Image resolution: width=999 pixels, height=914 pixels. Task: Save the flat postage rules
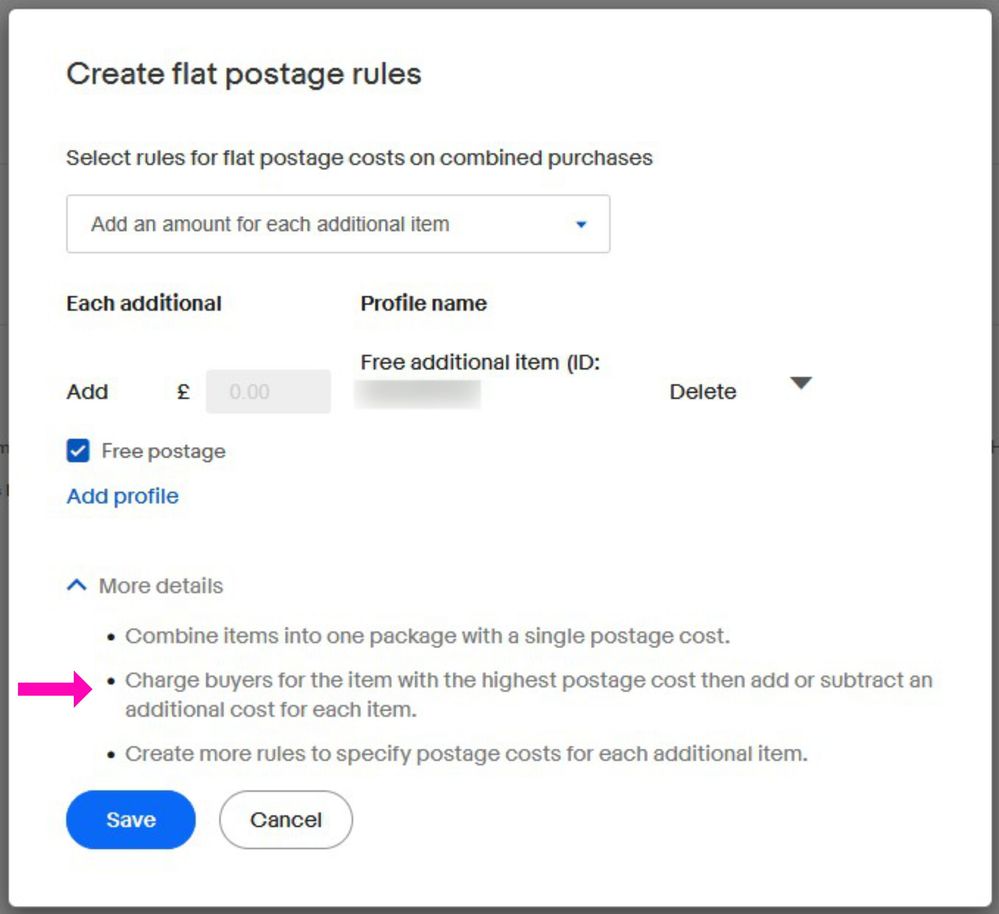click(130, 819)
